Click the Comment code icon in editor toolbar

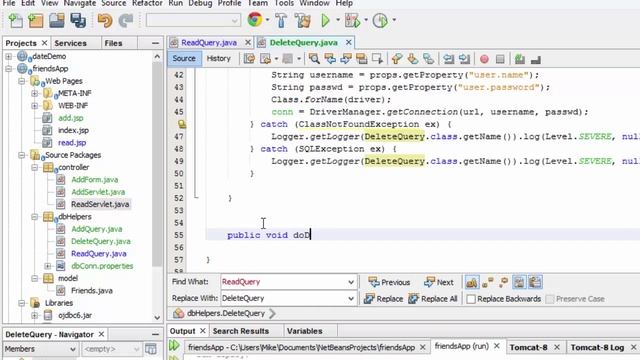click(520, 59)
